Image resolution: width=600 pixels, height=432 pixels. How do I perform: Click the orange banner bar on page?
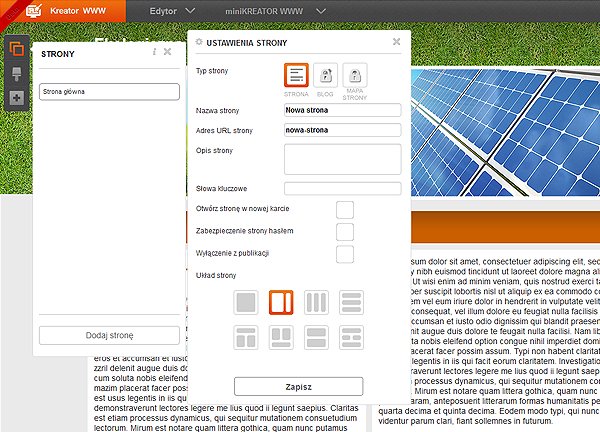tap(505, 227)
